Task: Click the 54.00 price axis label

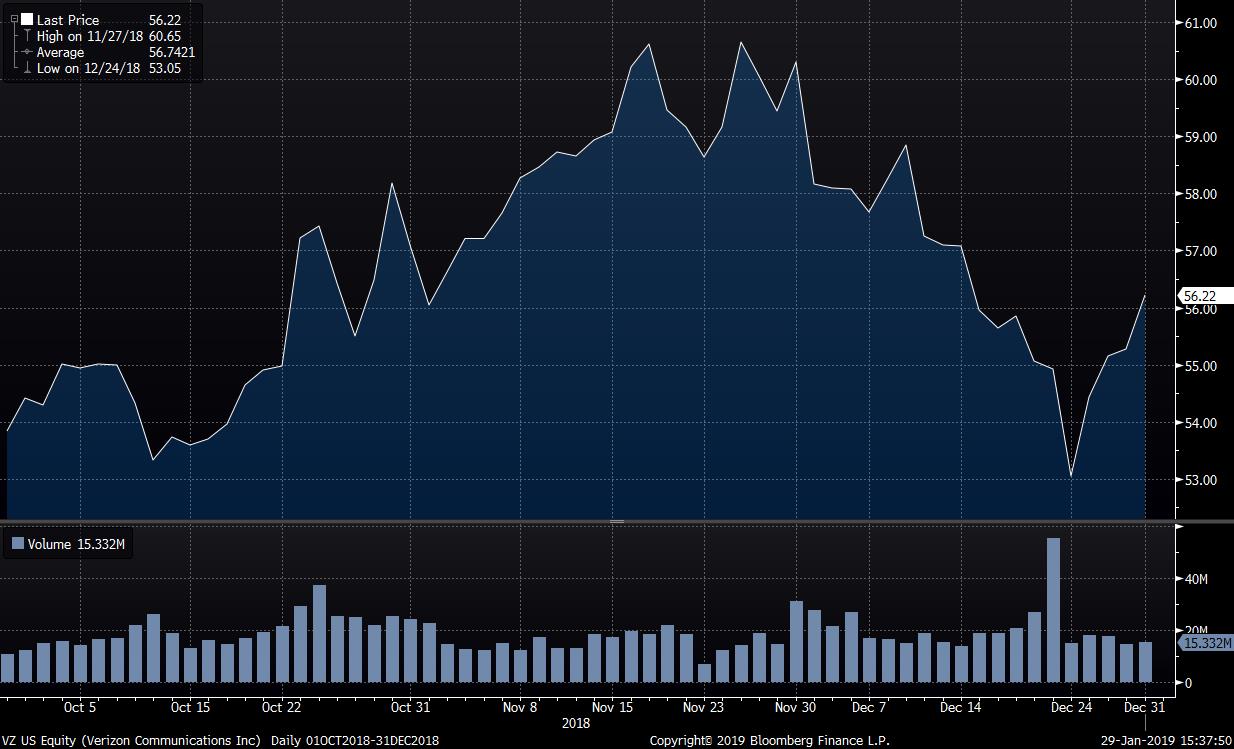Action: point(1200,423)
